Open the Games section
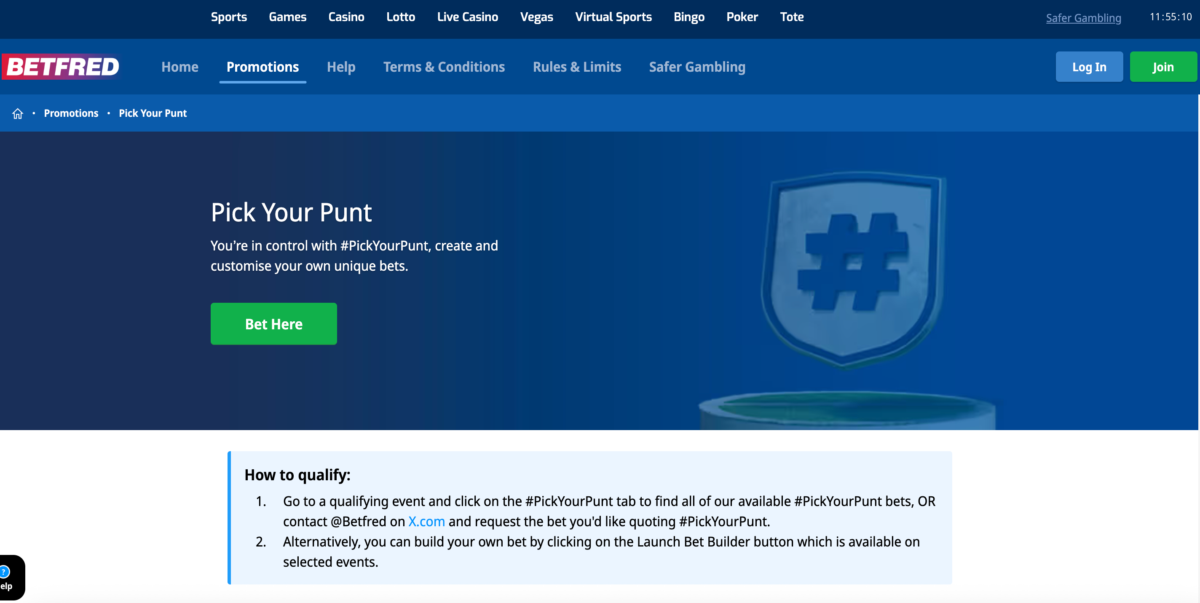Image resolution: width=1200 pixels, height=603 pixels. tap(287, 17)
